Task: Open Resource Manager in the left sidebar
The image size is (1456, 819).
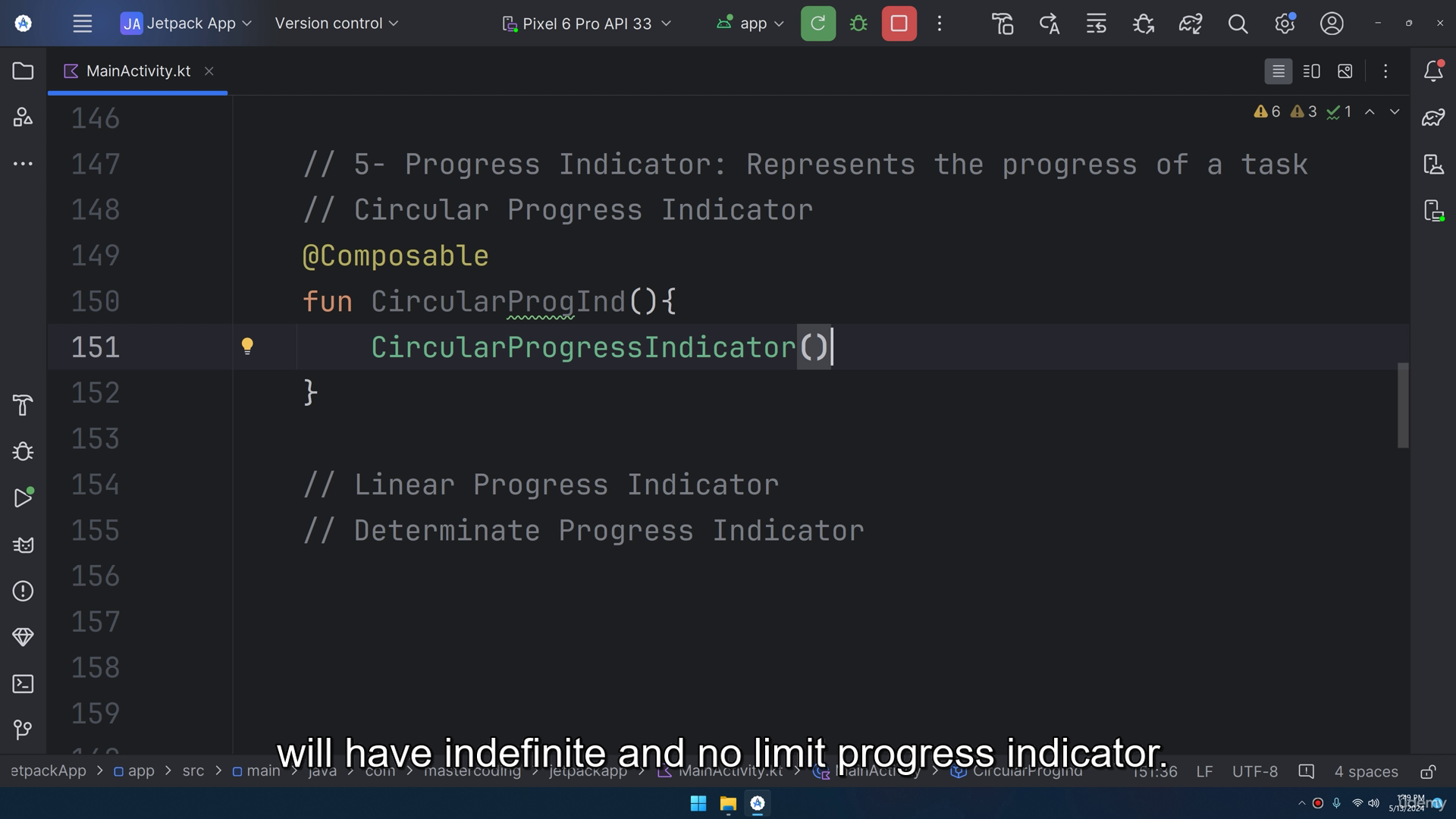Action: (23, 117)
